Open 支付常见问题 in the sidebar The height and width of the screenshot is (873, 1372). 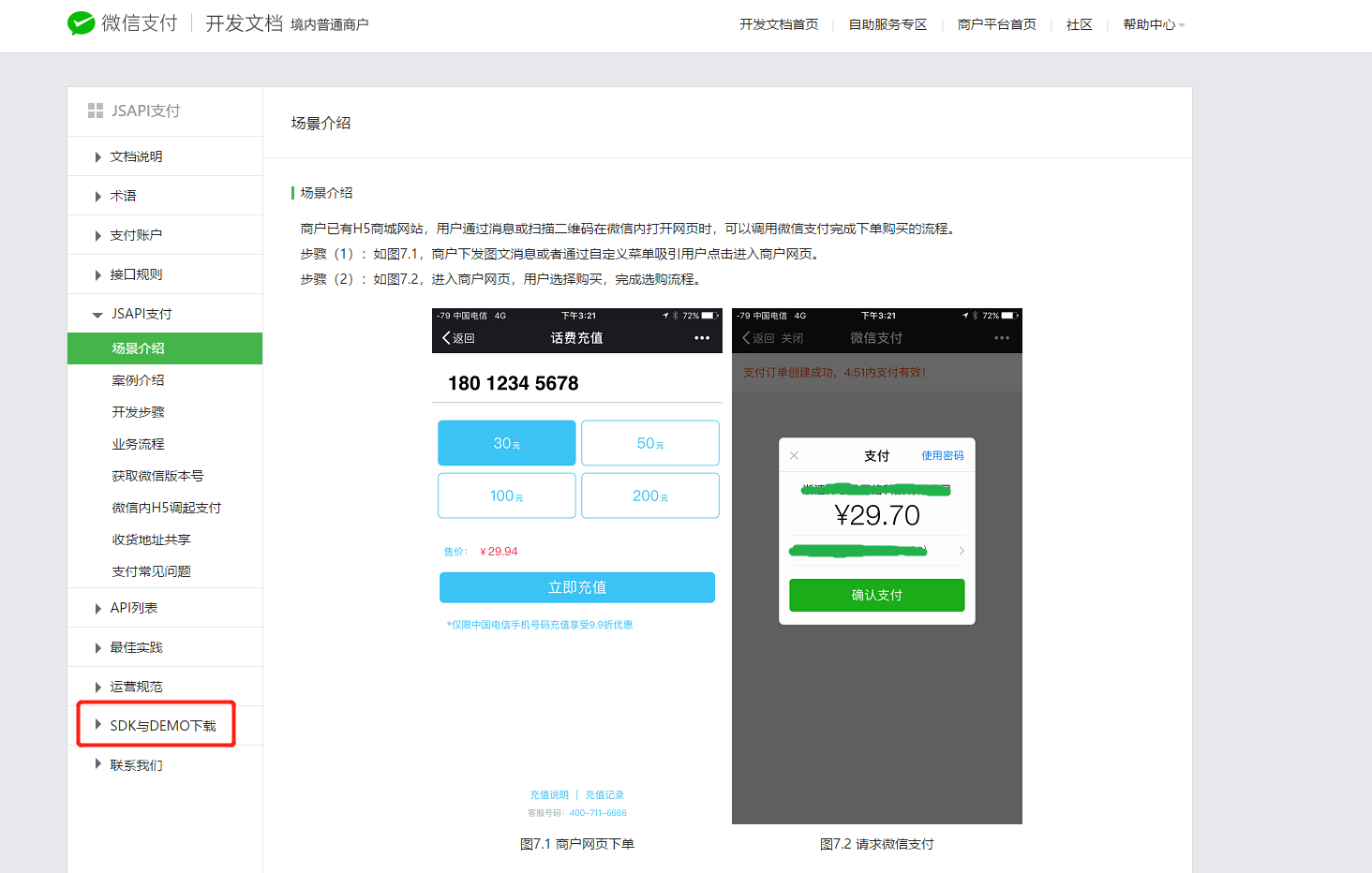[x=151, y=571]
